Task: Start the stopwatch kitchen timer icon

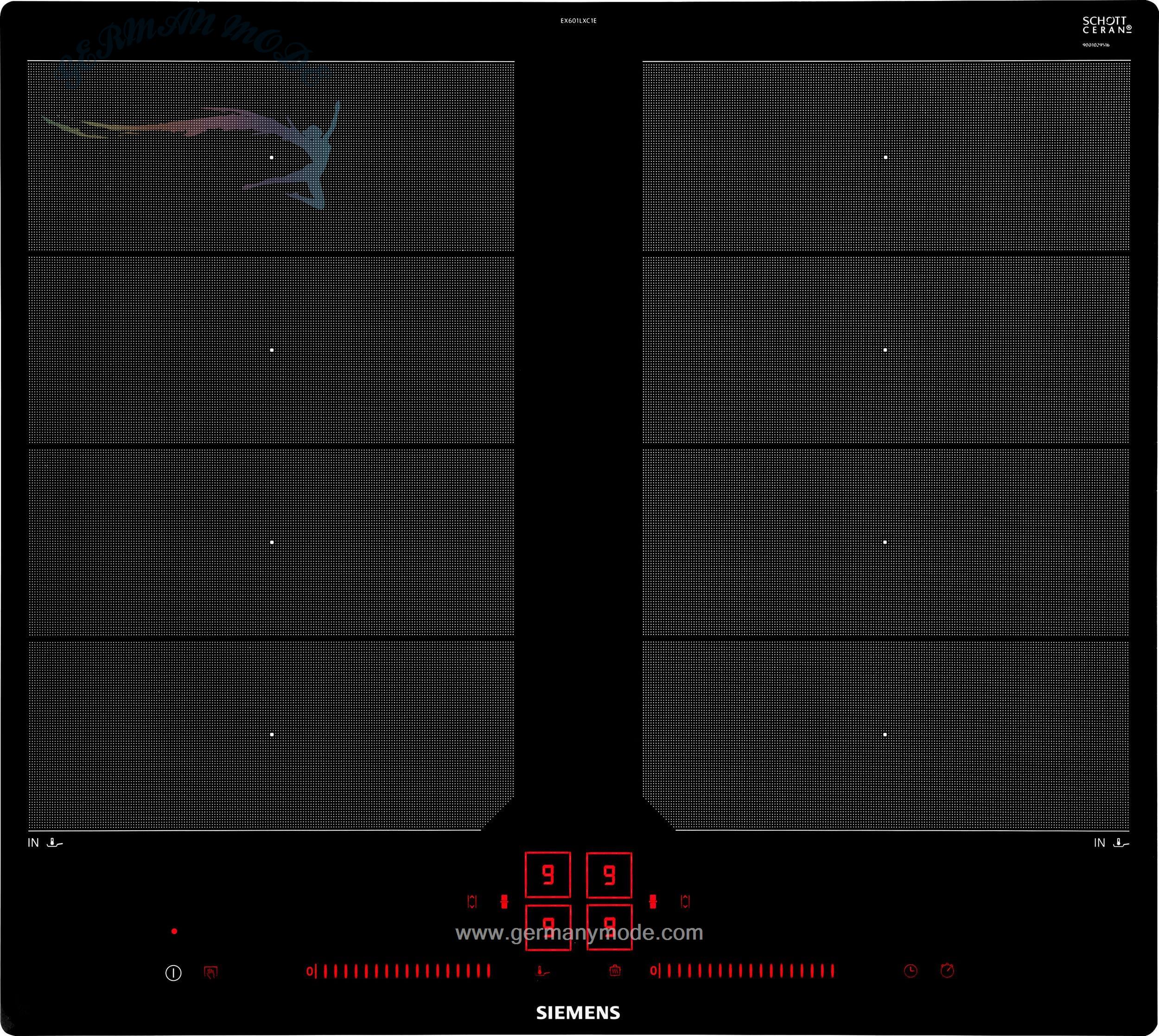Action: 947,970
